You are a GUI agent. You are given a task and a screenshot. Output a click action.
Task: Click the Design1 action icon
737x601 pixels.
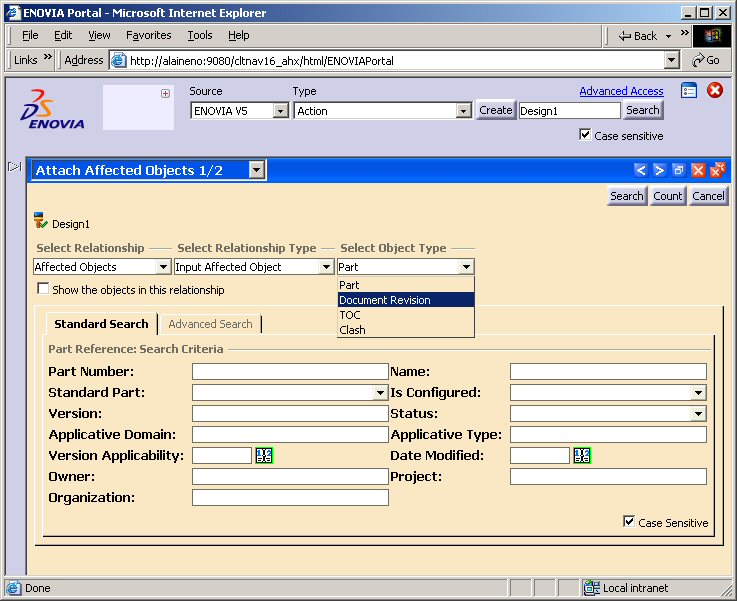click(41, 220)
